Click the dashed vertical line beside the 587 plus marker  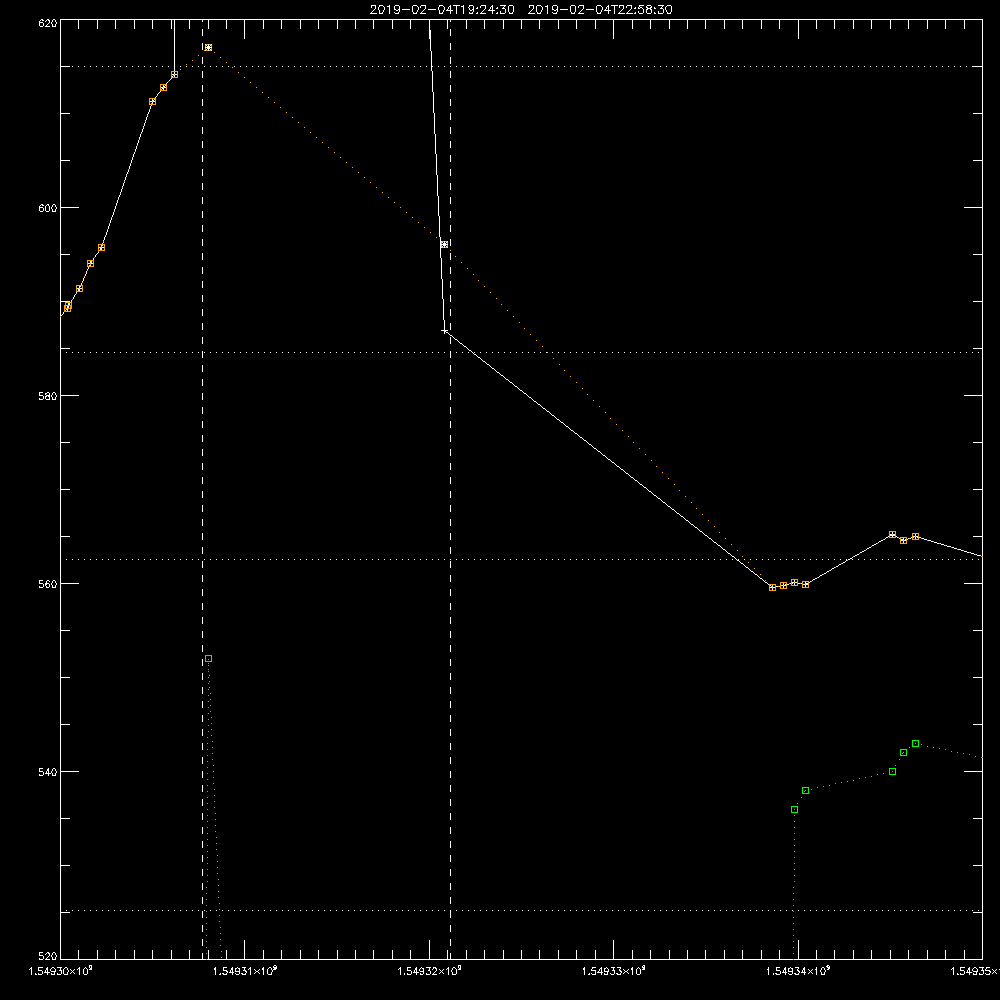coord(450,488)
